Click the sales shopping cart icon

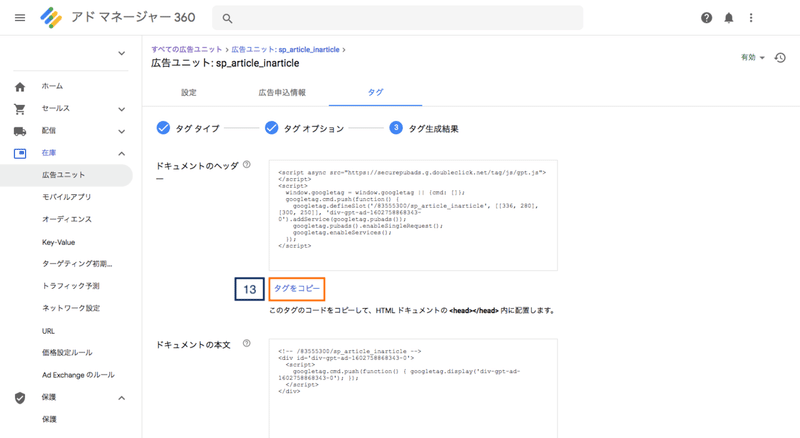[x=20, y=109]
